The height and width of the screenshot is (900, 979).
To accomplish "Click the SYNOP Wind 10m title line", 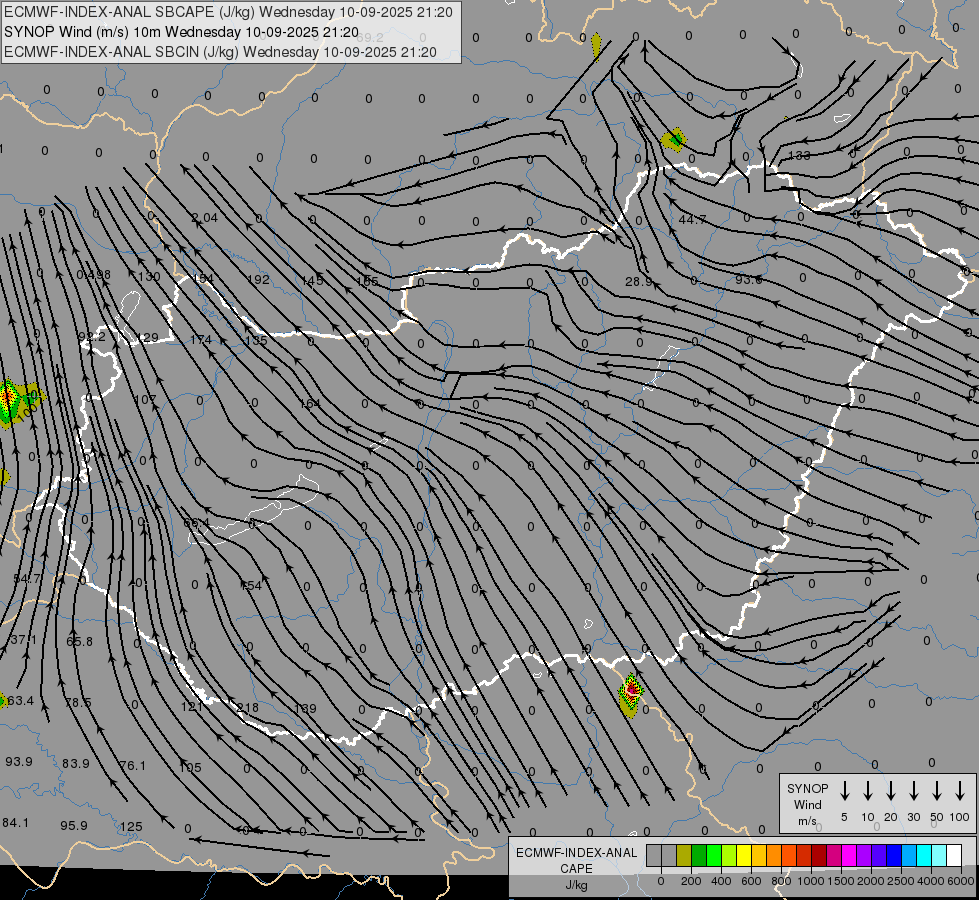I will [182, 32].
